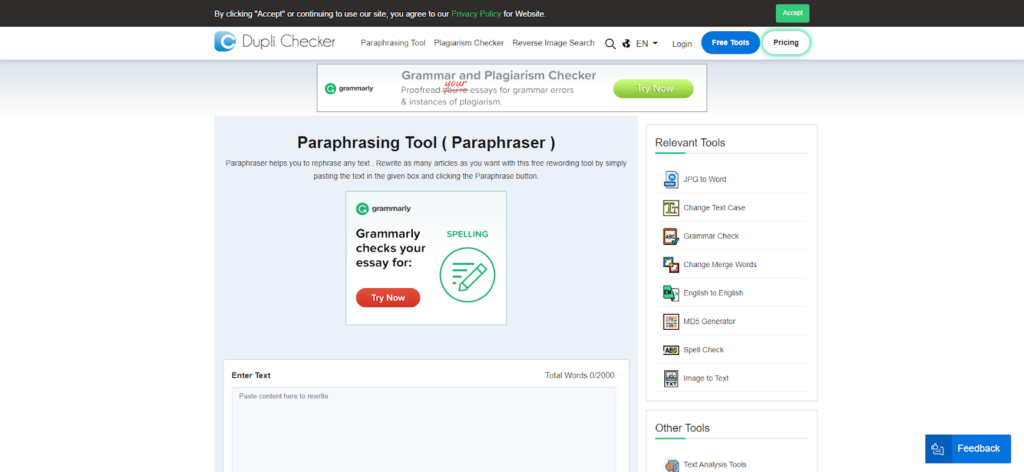Expand the EN language dropdown

tap(646, 44)
